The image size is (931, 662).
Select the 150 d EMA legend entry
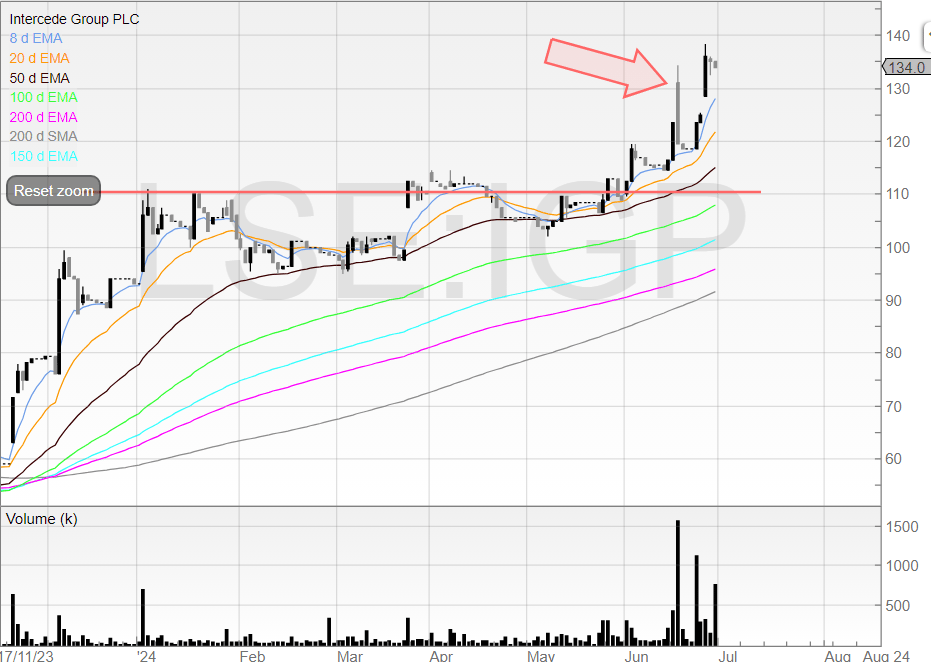point(43,156)
